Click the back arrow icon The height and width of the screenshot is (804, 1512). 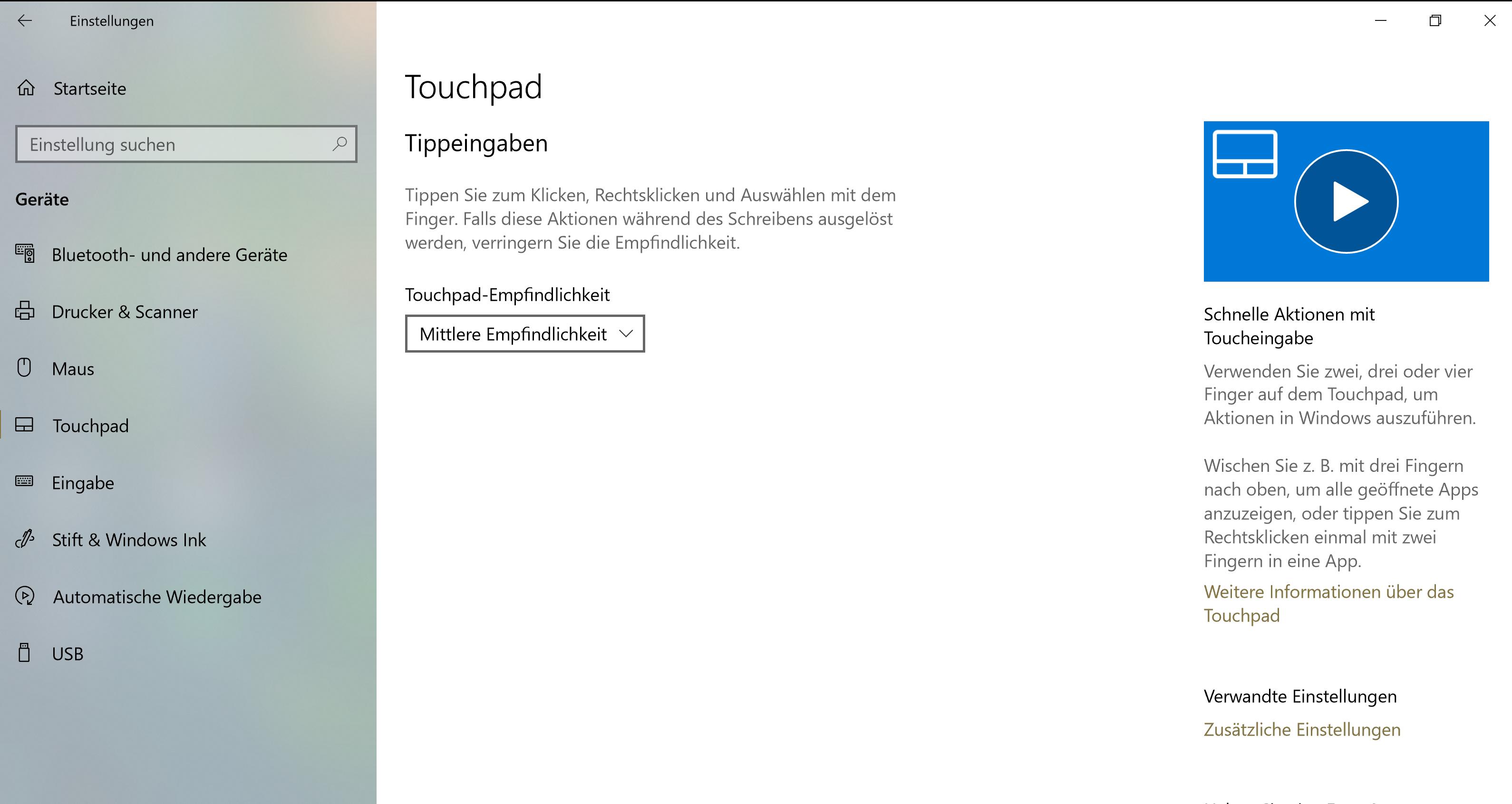[x=25, y=21]
